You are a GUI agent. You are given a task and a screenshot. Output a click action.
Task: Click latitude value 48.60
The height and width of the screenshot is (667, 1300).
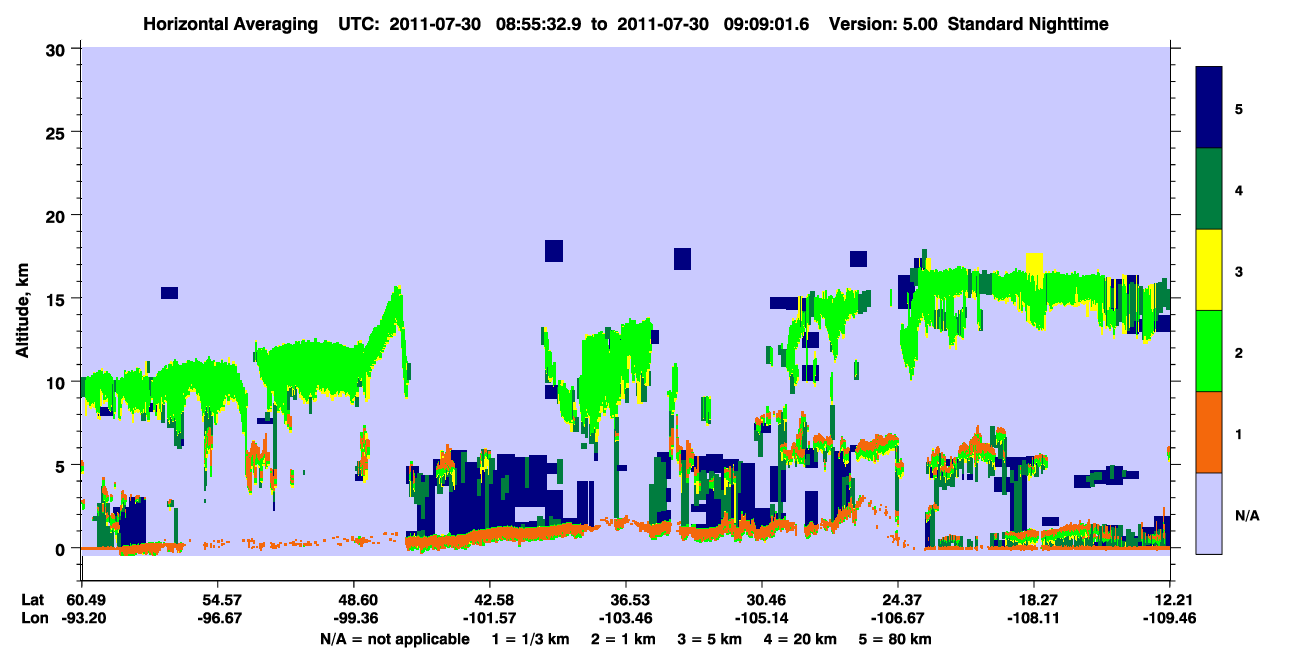tap(354, 599)
